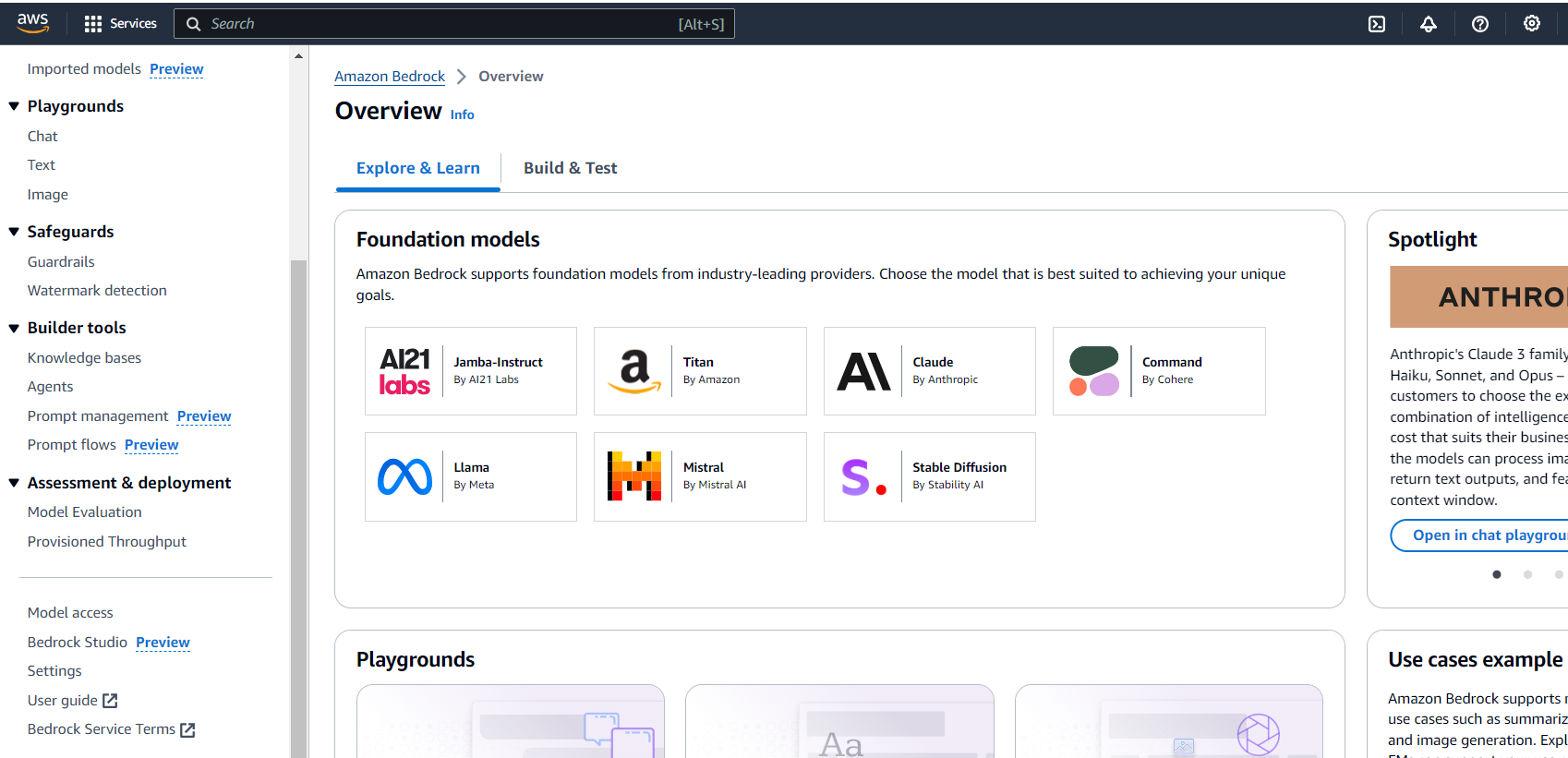The image size is (1568, 758).
Task: Switch to the Explore & Learn tab
Action: tap(418, 168)
